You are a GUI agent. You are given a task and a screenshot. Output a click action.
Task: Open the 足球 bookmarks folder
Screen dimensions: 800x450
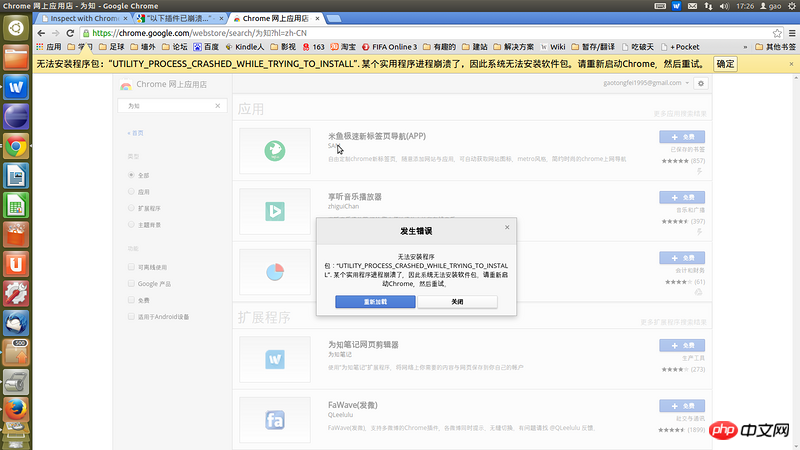112,47
